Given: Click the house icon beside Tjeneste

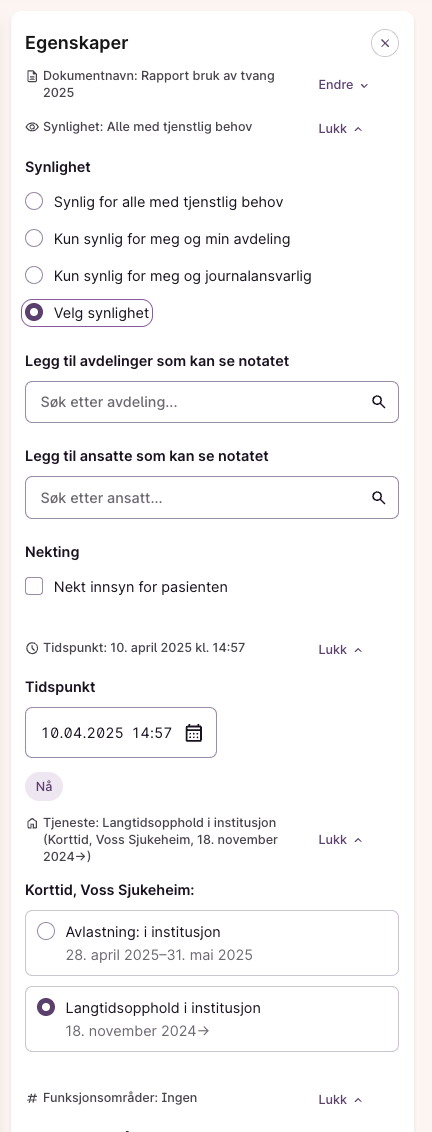Looking at the screenshot, I should pyautogui.click(x=32, y=823).
